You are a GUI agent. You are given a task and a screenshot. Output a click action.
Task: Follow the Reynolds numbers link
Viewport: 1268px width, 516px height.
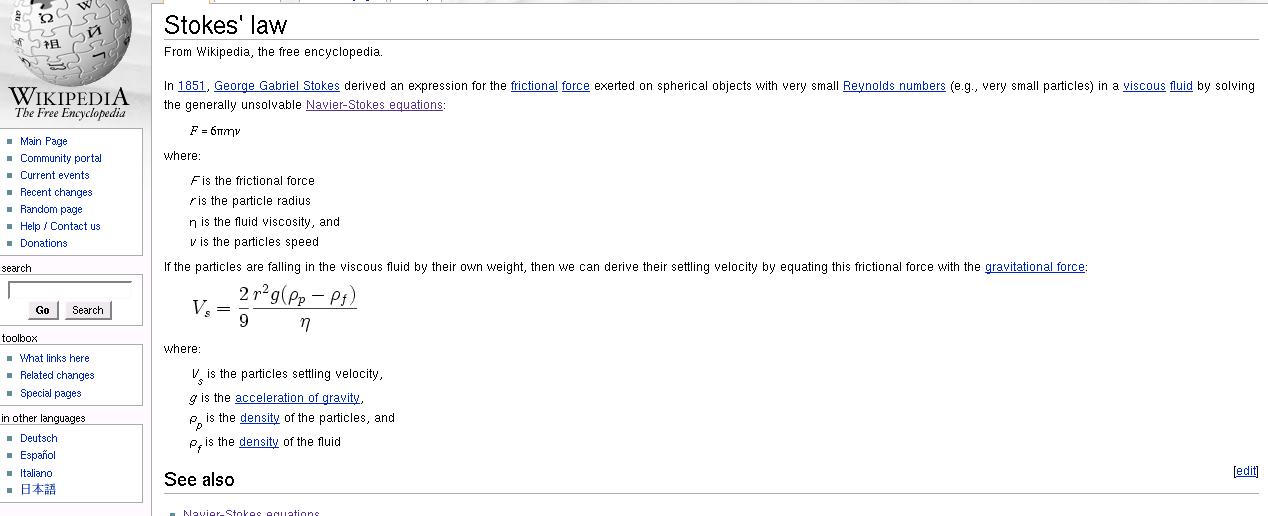(894, 86)
